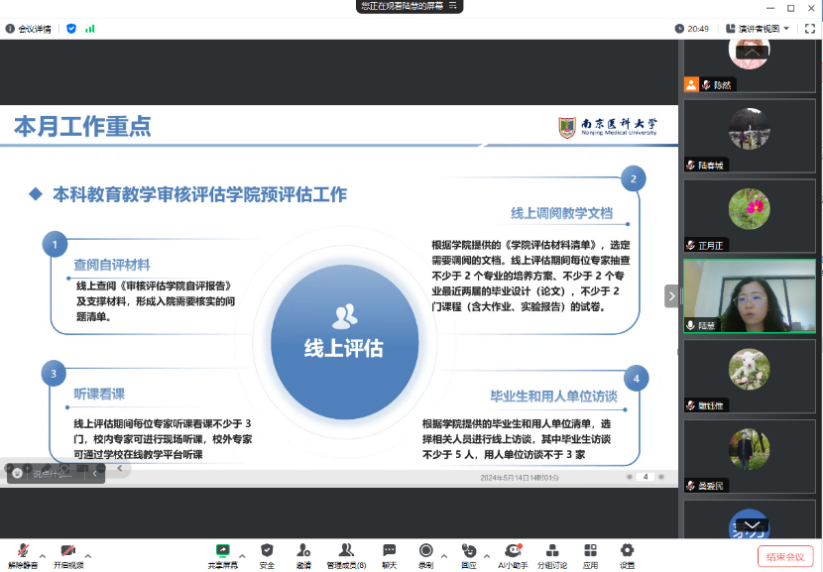Open the Security (安全) shield icon
This screenshot has height=572, width=823.
(267, 551)
